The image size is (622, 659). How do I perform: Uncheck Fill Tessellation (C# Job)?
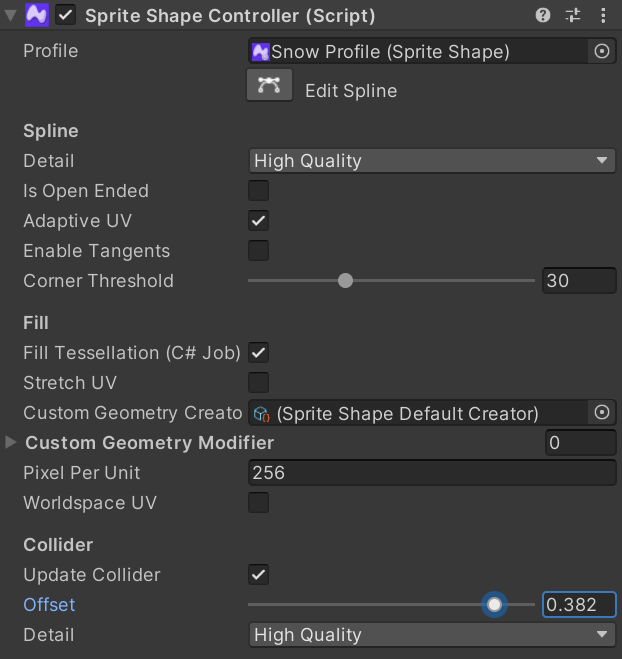click(258, 353)
